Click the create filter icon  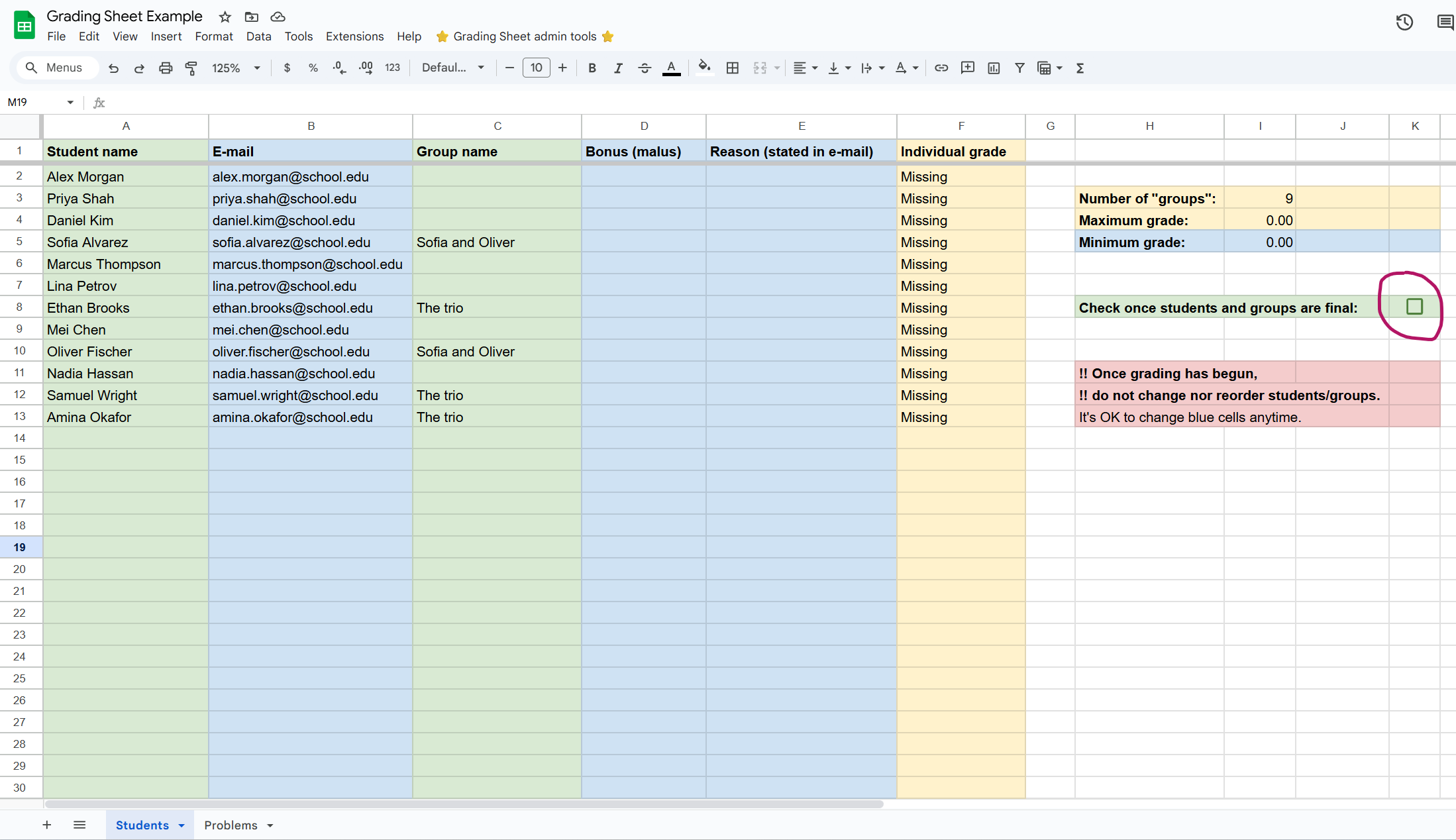[1019, 68]
